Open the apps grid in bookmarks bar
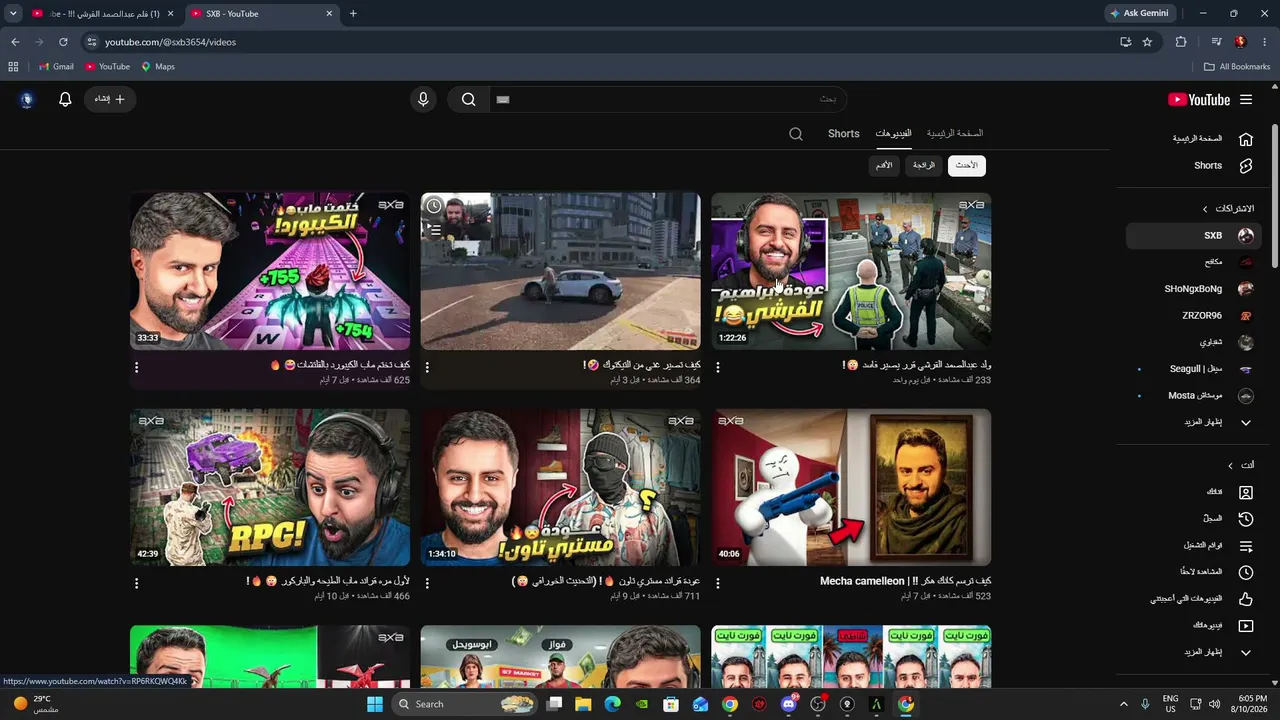Screen dimensions: 1280x720 click(x=13, y=67)
